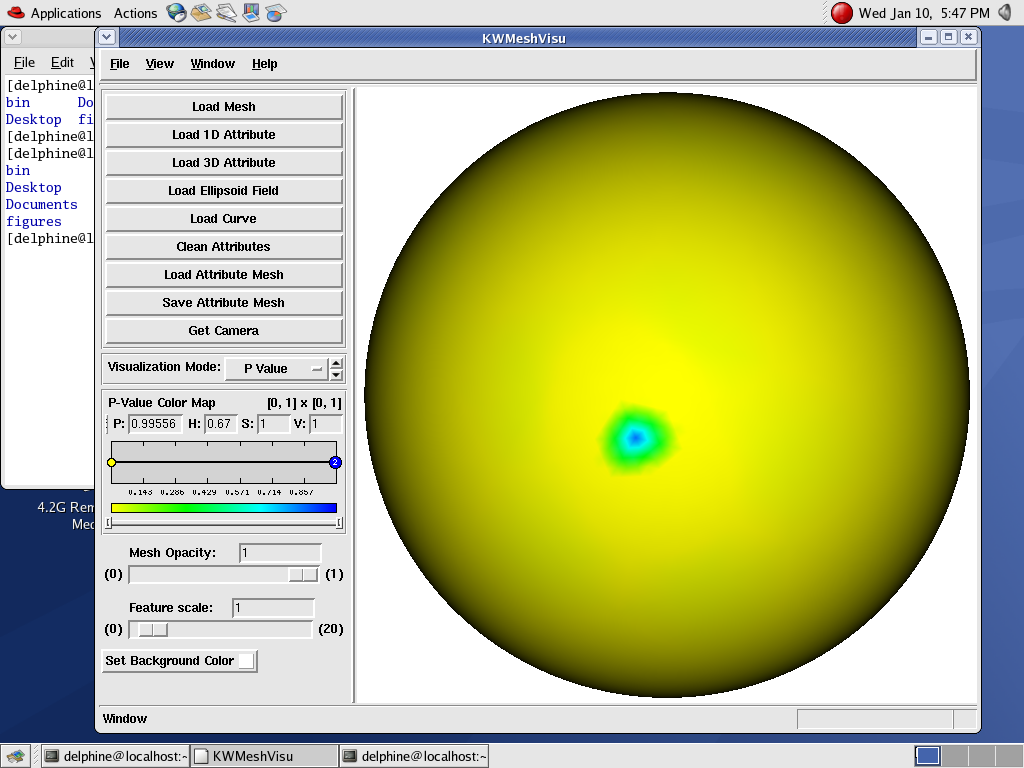Expand the Visualization Mode dropdown

point(276,369)
